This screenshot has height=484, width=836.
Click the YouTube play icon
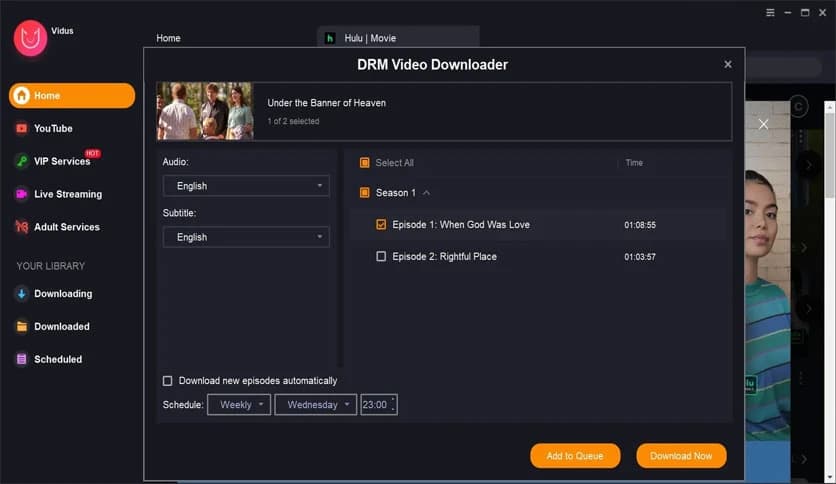tap(21, 128)
